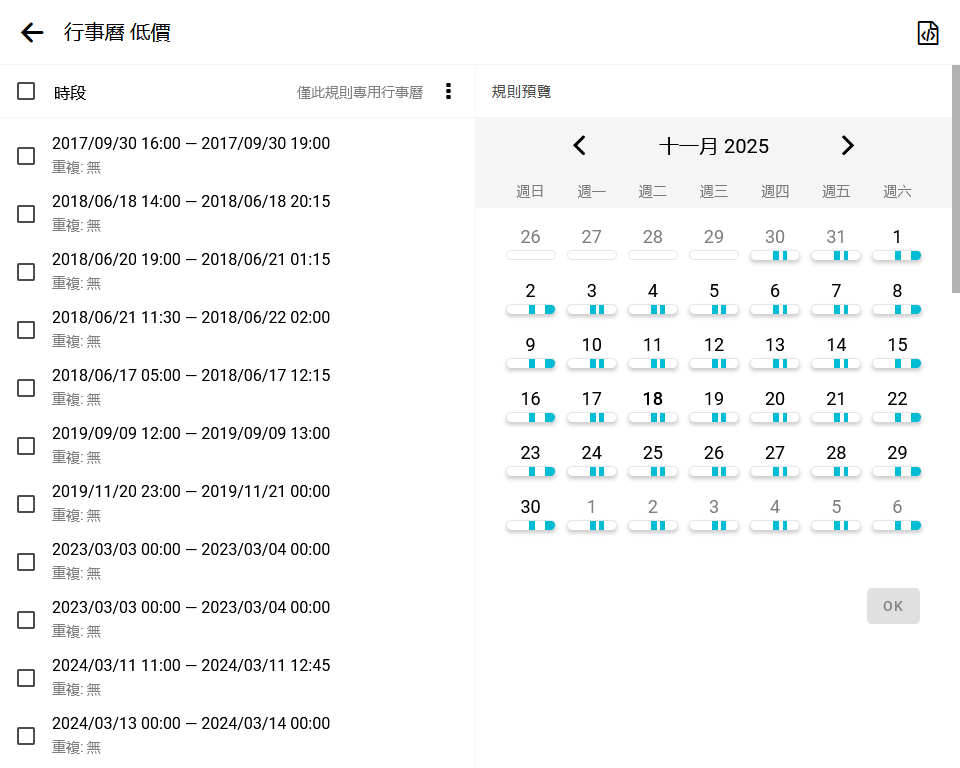Click the timeline bar under November 15
Viewport: 960px width, 768px height.
click(x=897, y=363)
